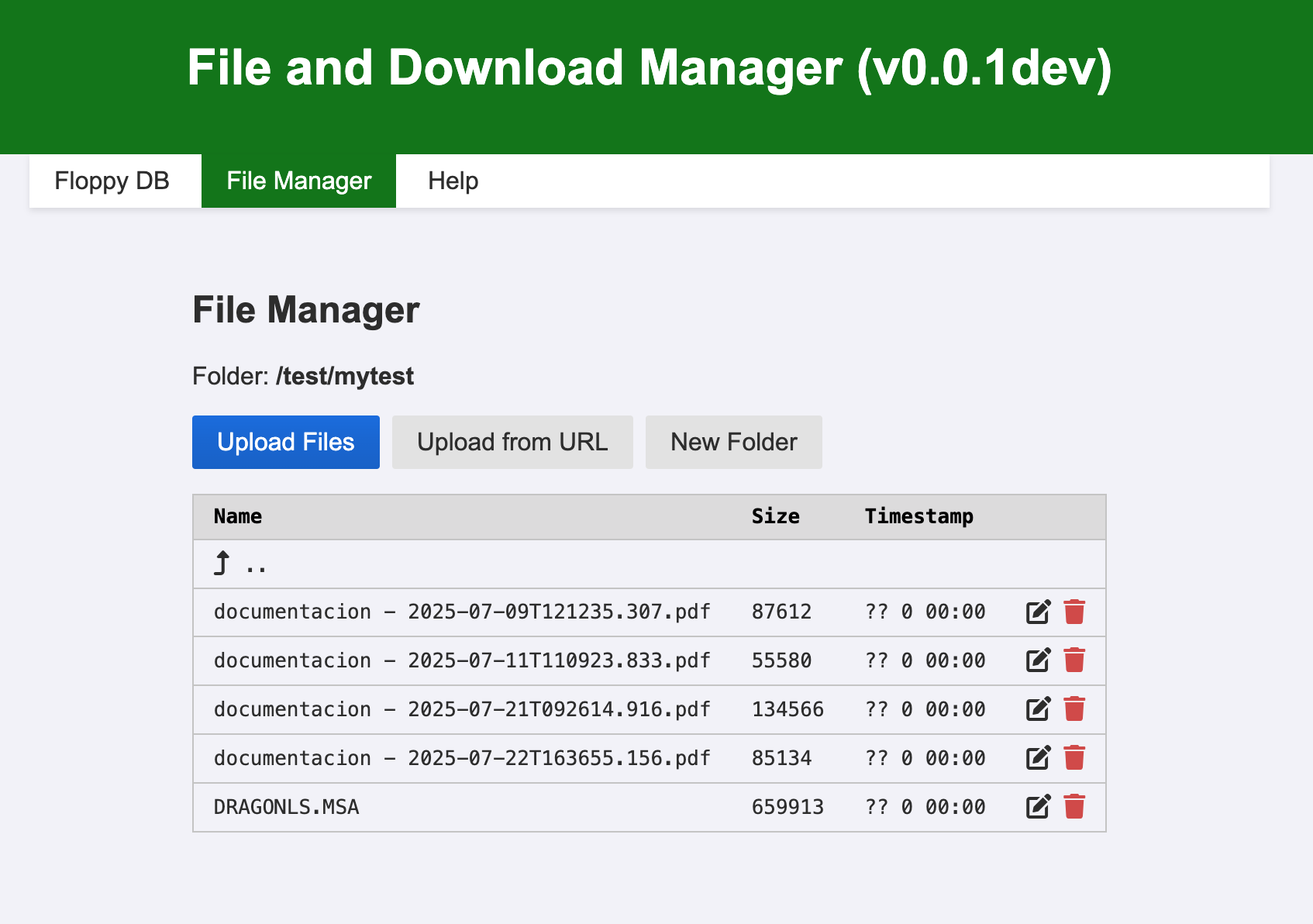Viewport: 1313px width, 924px height.
Task: Click File and Download Manager title banner
Action: [650, 67]
